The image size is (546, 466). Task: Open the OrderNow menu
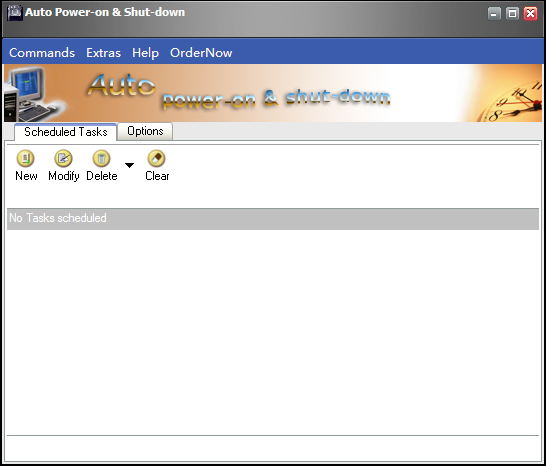(201, 53)
